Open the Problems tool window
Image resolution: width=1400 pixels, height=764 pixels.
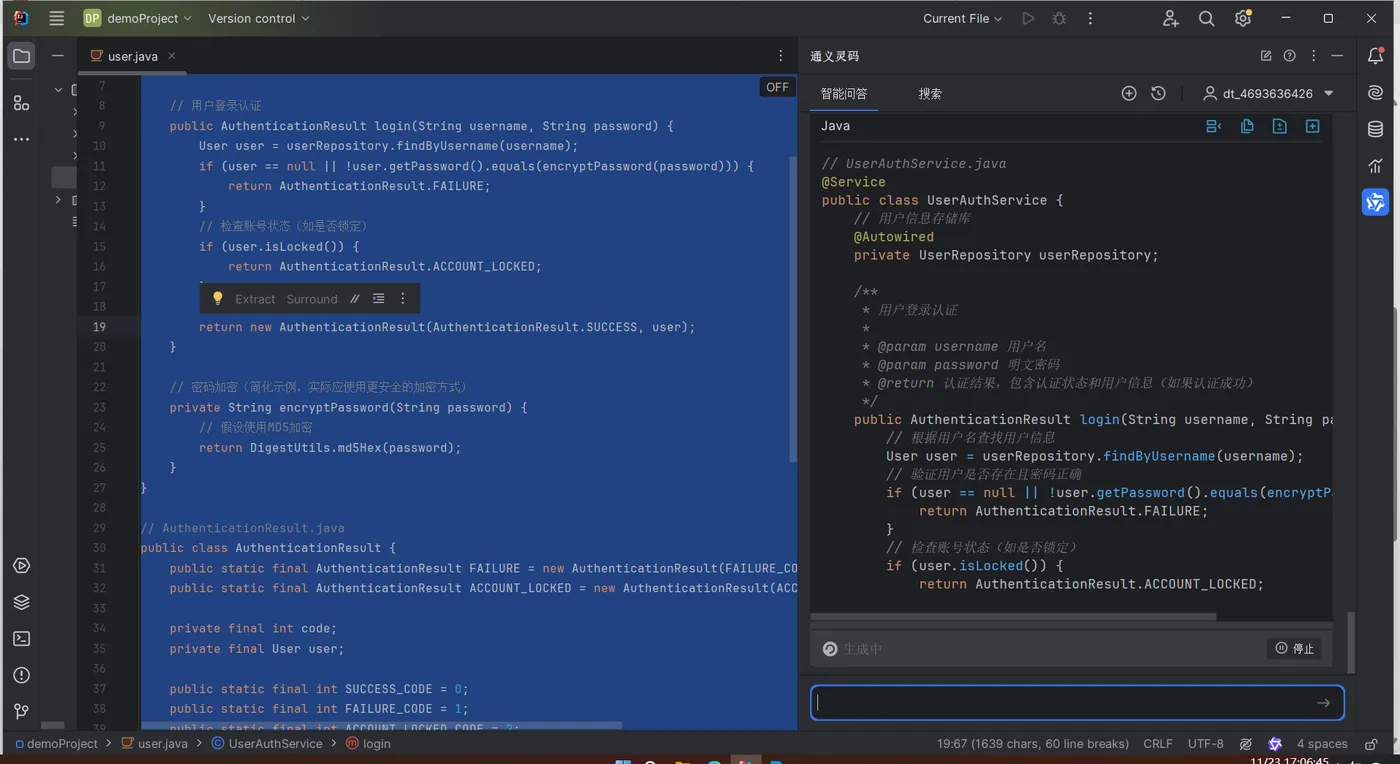tap(21, 675)
